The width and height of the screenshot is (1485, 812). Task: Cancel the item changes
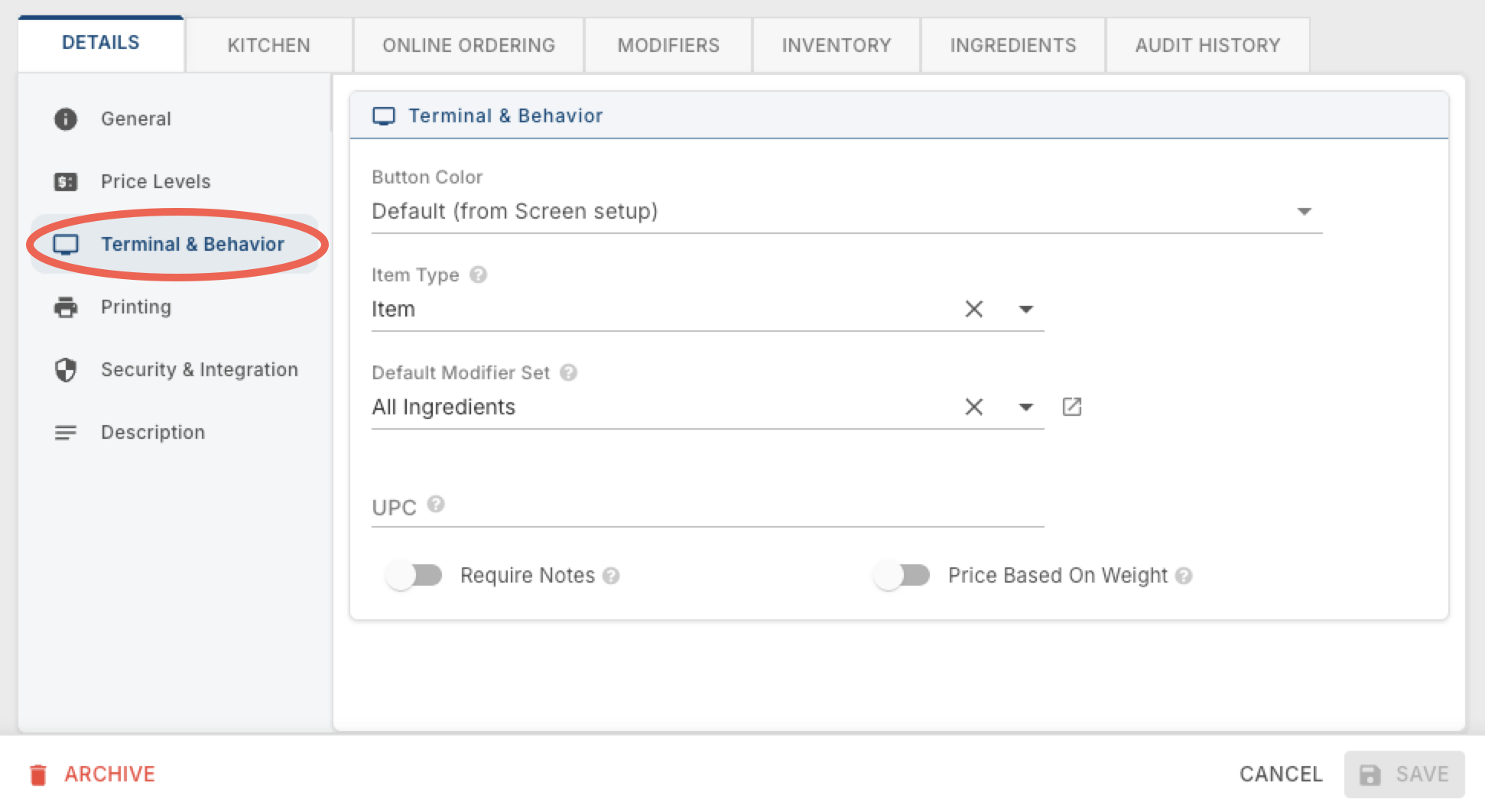coord(1281,774)
